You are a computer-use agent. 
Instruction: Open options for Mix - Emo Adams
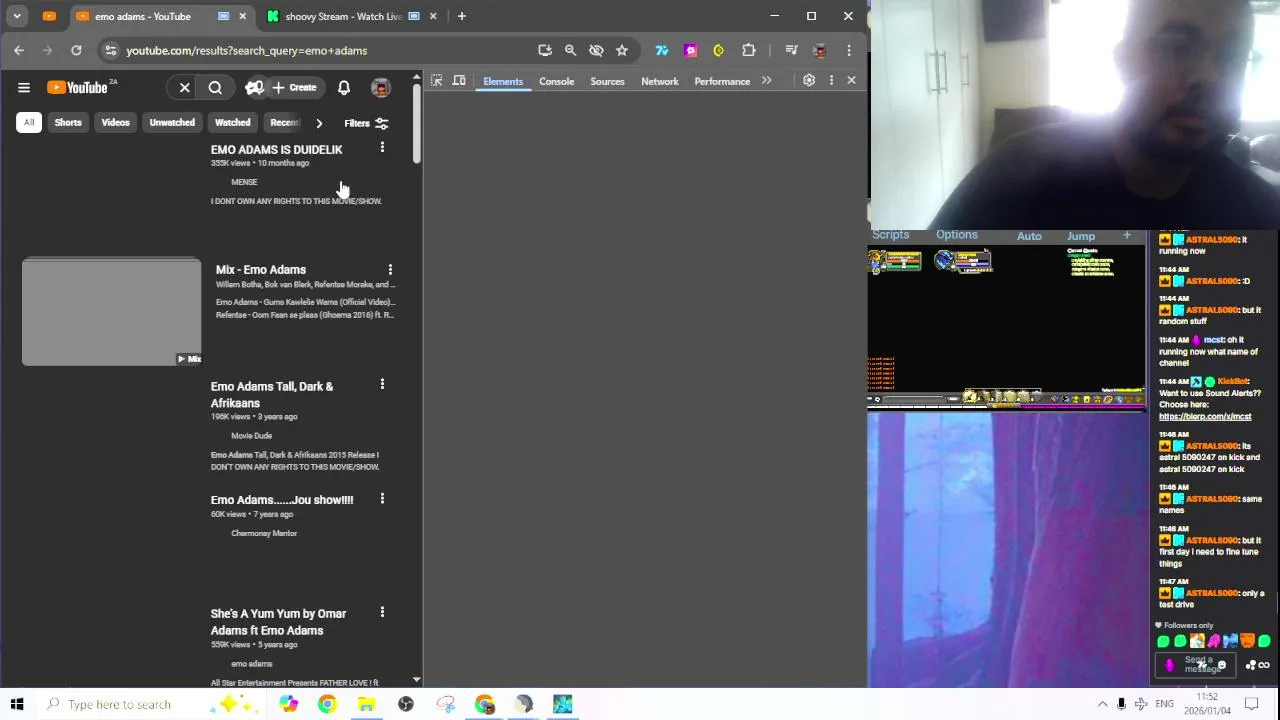click(390, 270)
